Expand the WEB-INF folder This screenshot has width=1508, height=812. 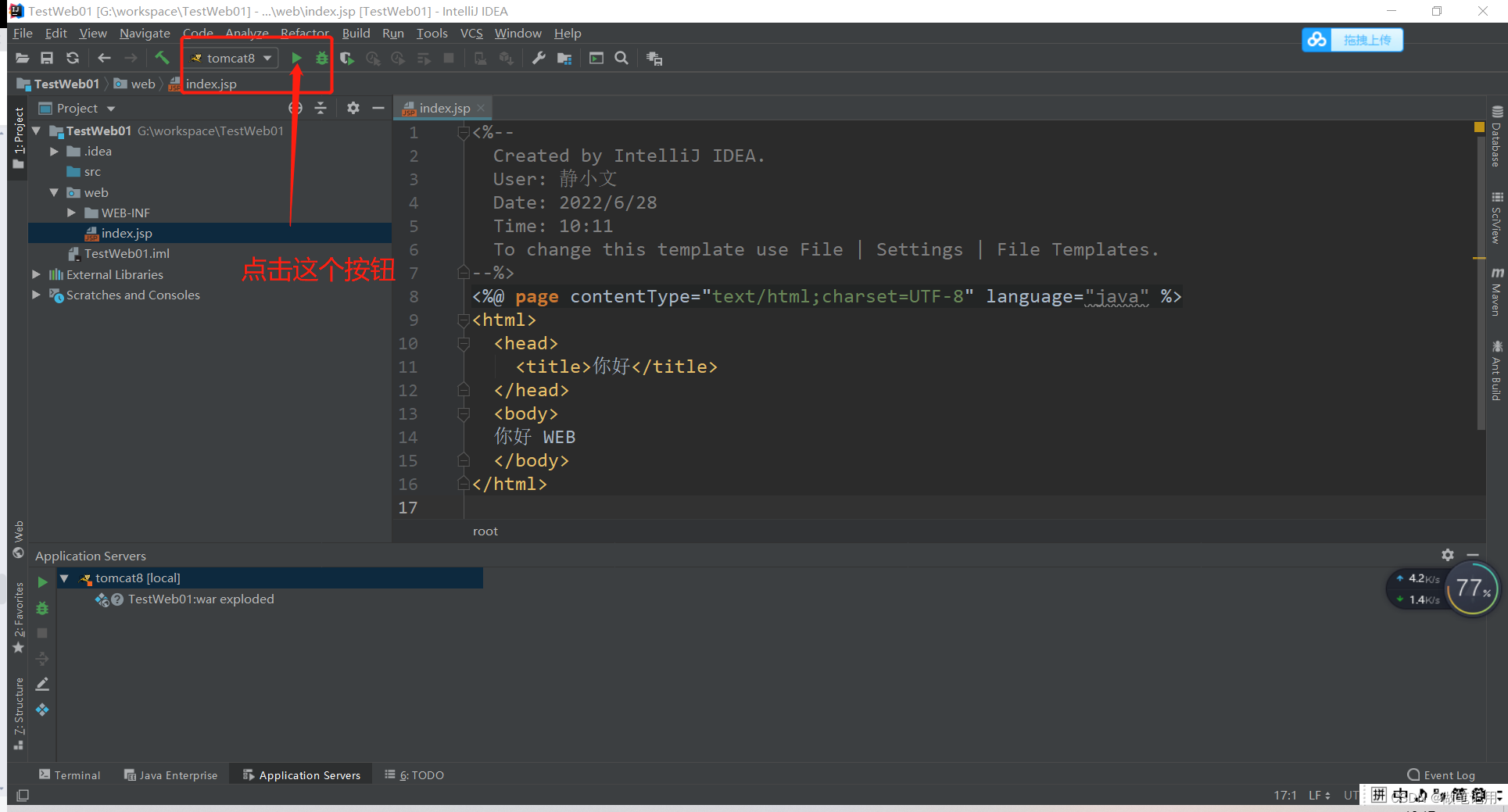point(71,213)
